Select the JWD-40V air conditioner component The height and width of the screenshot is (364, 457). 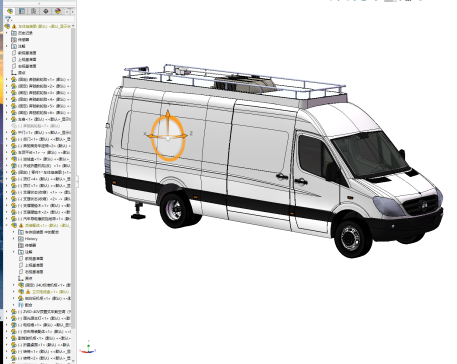[x=41, y=312]
